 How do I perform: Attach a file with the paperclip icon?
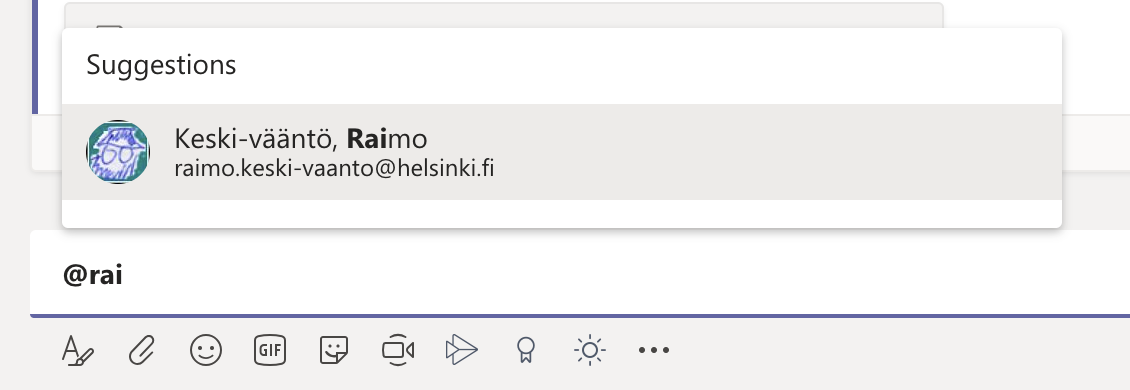[x=142, y=350]
